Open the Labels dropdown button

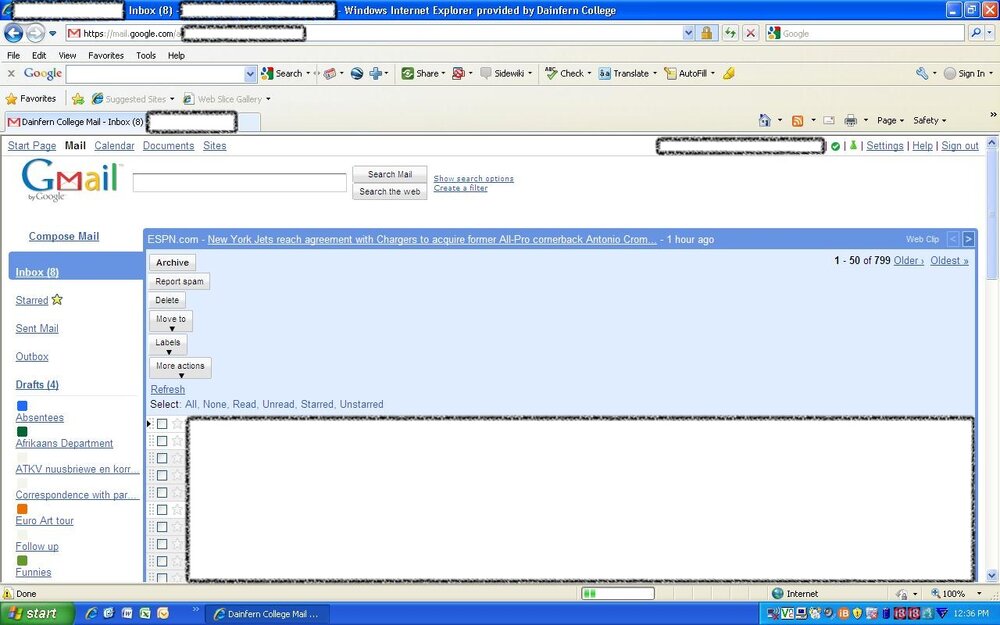pos(168,345)
